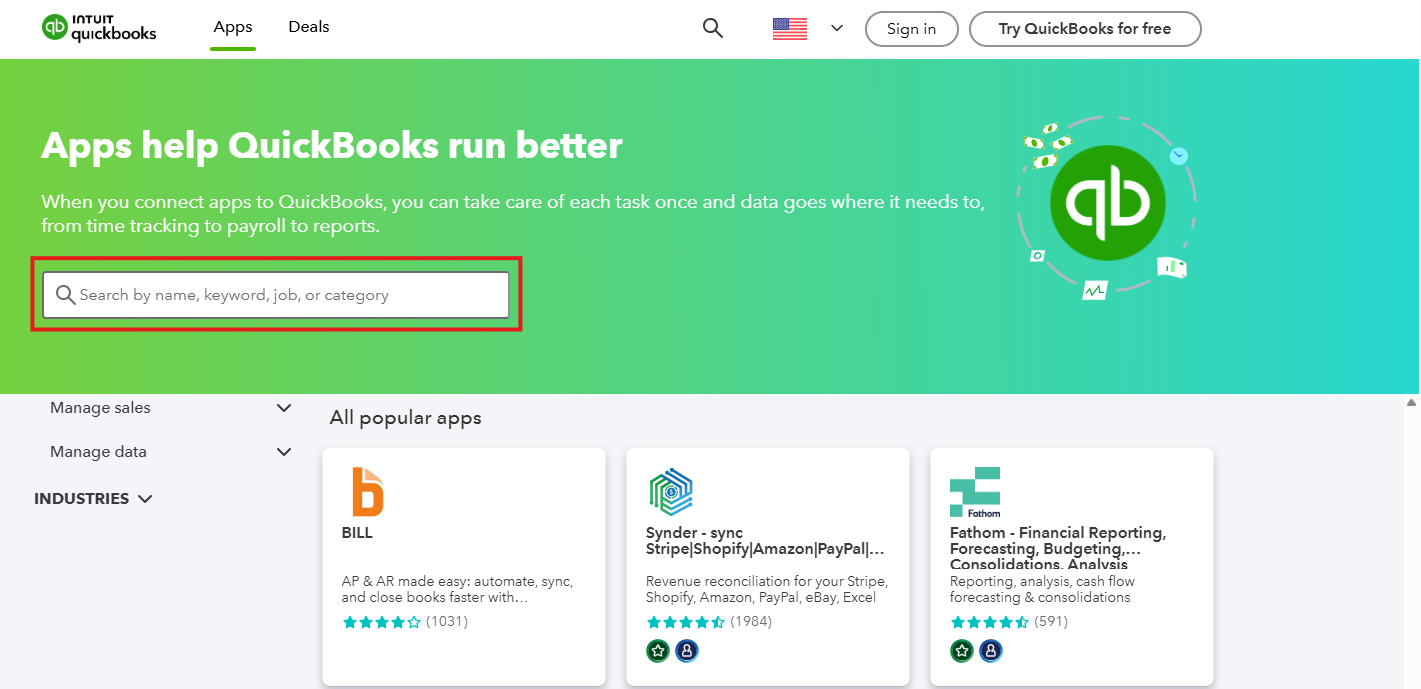Click Fathom green star badge icon
The width and height of the screenshot is (1421, 689).
(x=962, y=651)
